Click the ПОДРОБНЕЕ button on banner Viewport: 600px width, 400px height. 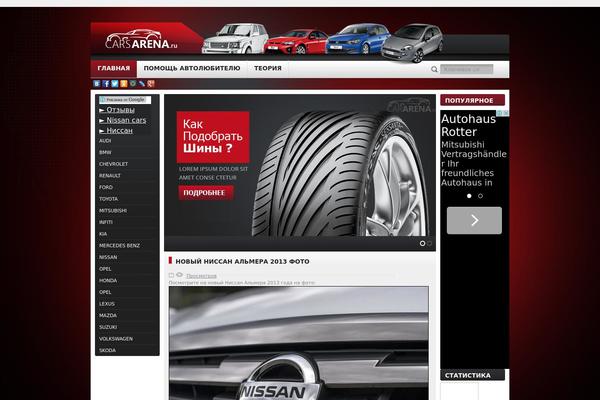(x=205, y=193)
